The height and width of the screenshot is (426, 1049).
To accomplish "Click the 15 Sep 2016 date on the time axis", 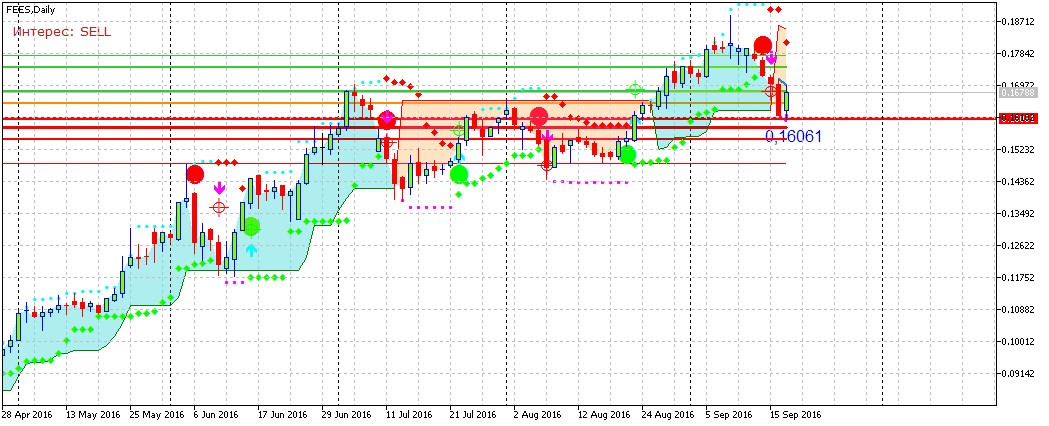I will (x=795, y=415).
